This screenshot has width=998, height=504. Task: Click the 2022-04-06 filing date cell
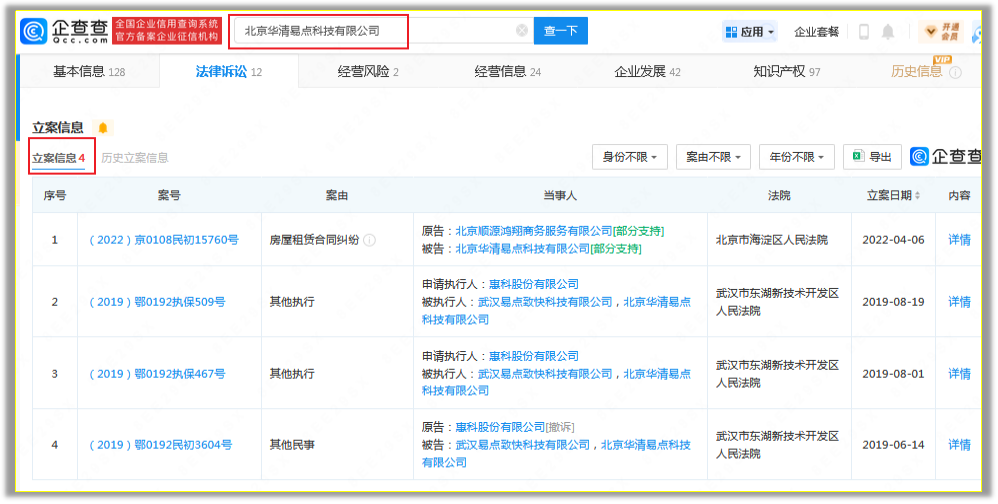[893, 241]
